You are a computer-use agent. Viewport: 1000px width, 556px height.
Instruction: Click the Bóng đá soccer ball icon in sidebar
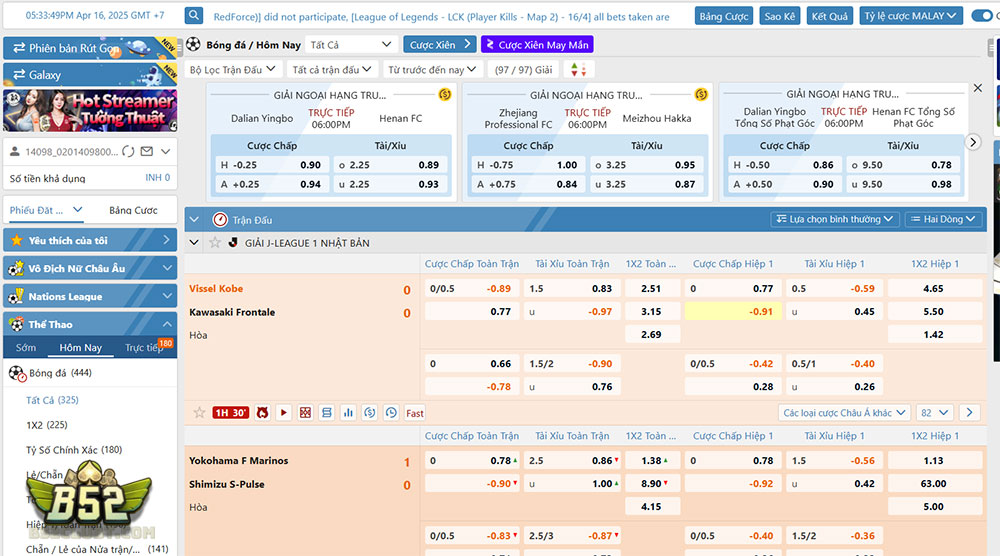(x=17, y=373)
